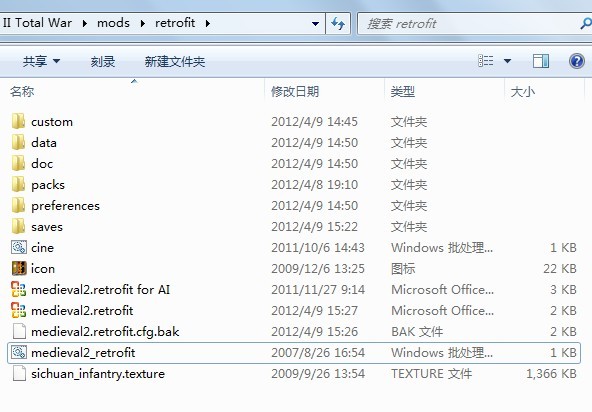Sort by the 修改日期 column header
The height and width of the screenshot is (412, 592).
pos(295,91)
